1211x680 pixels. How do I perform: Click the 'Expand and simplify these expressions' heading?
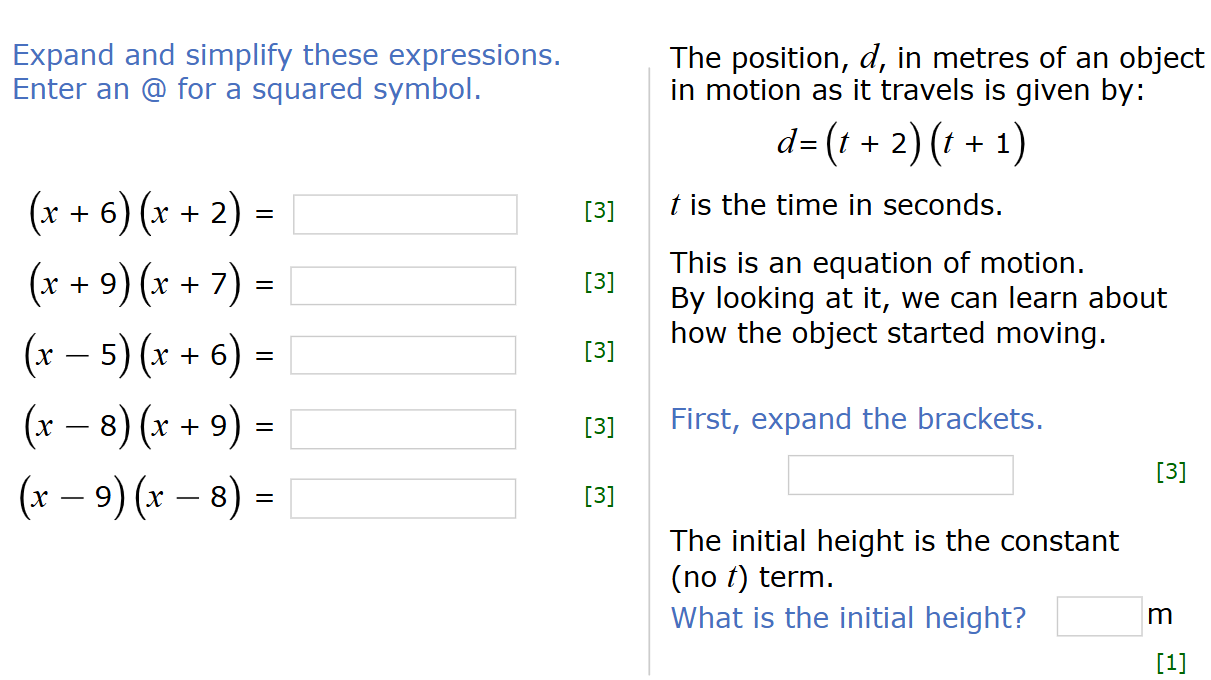tap(286, 55)
